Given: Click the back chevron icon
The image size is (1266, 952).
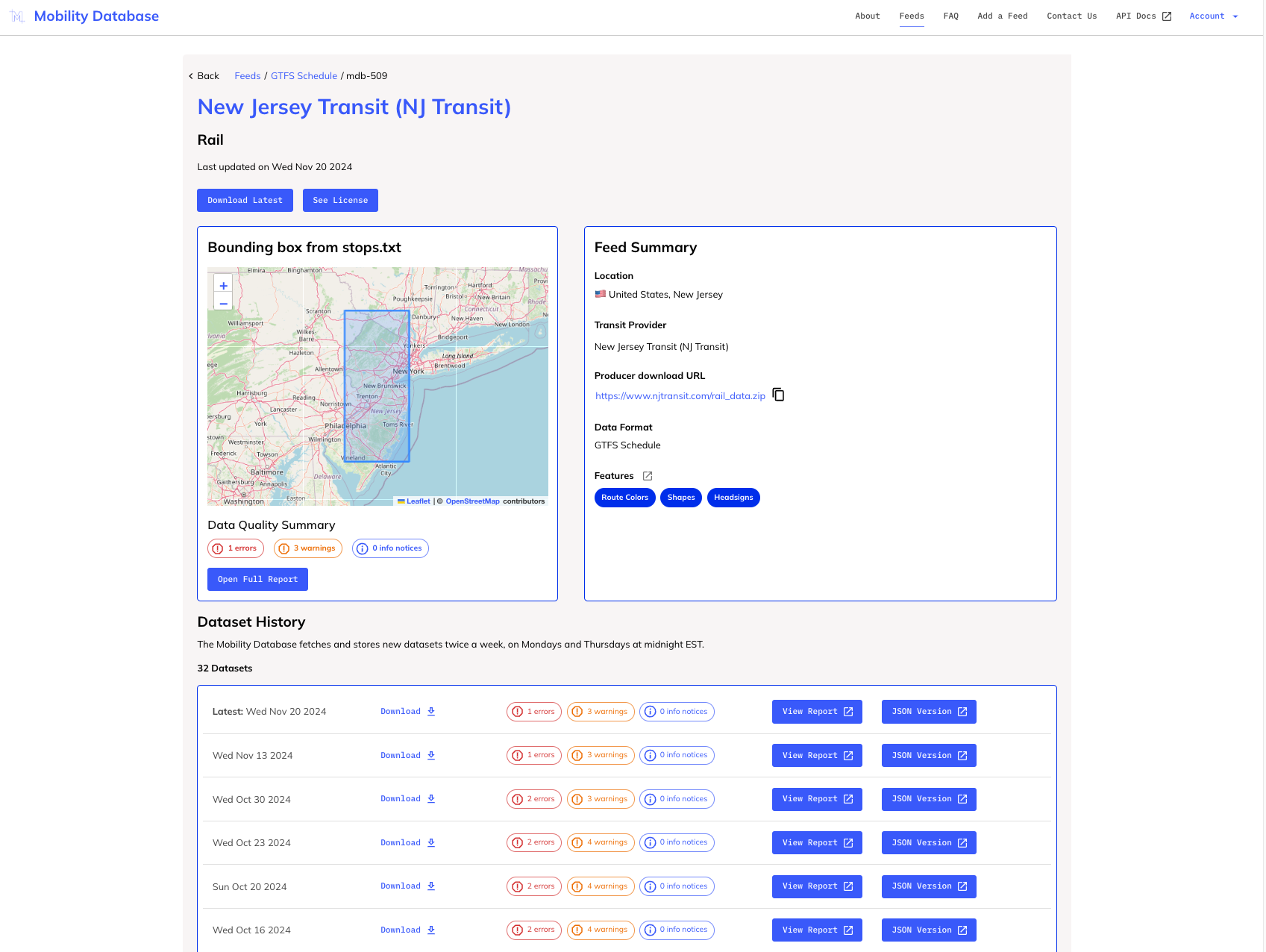Looking at the screenshot, I should [x=191, y=76].
